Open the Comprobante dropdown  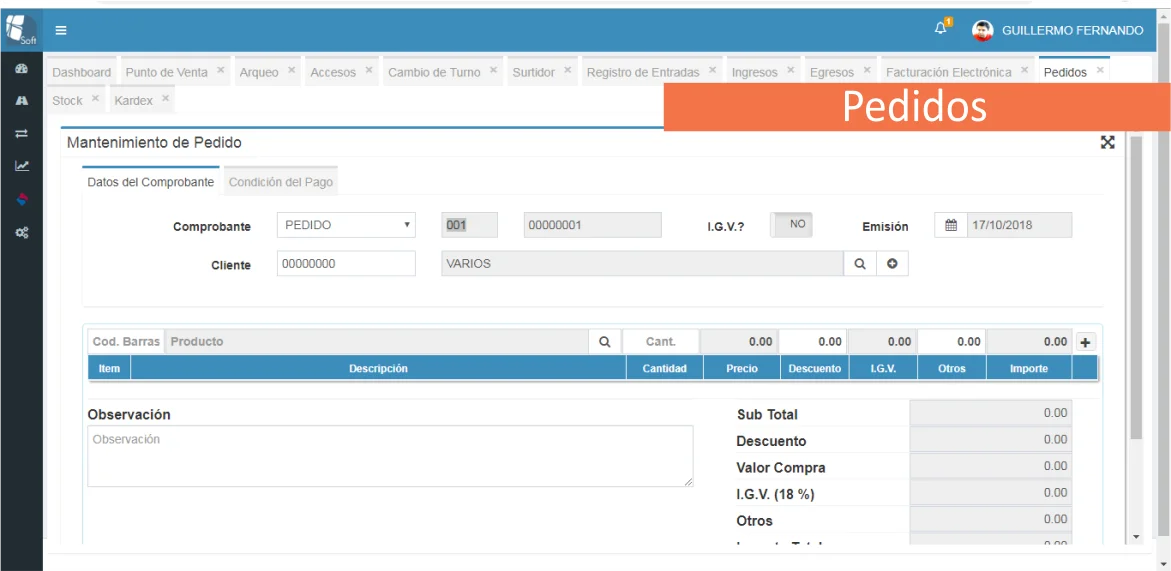point(345,225)
